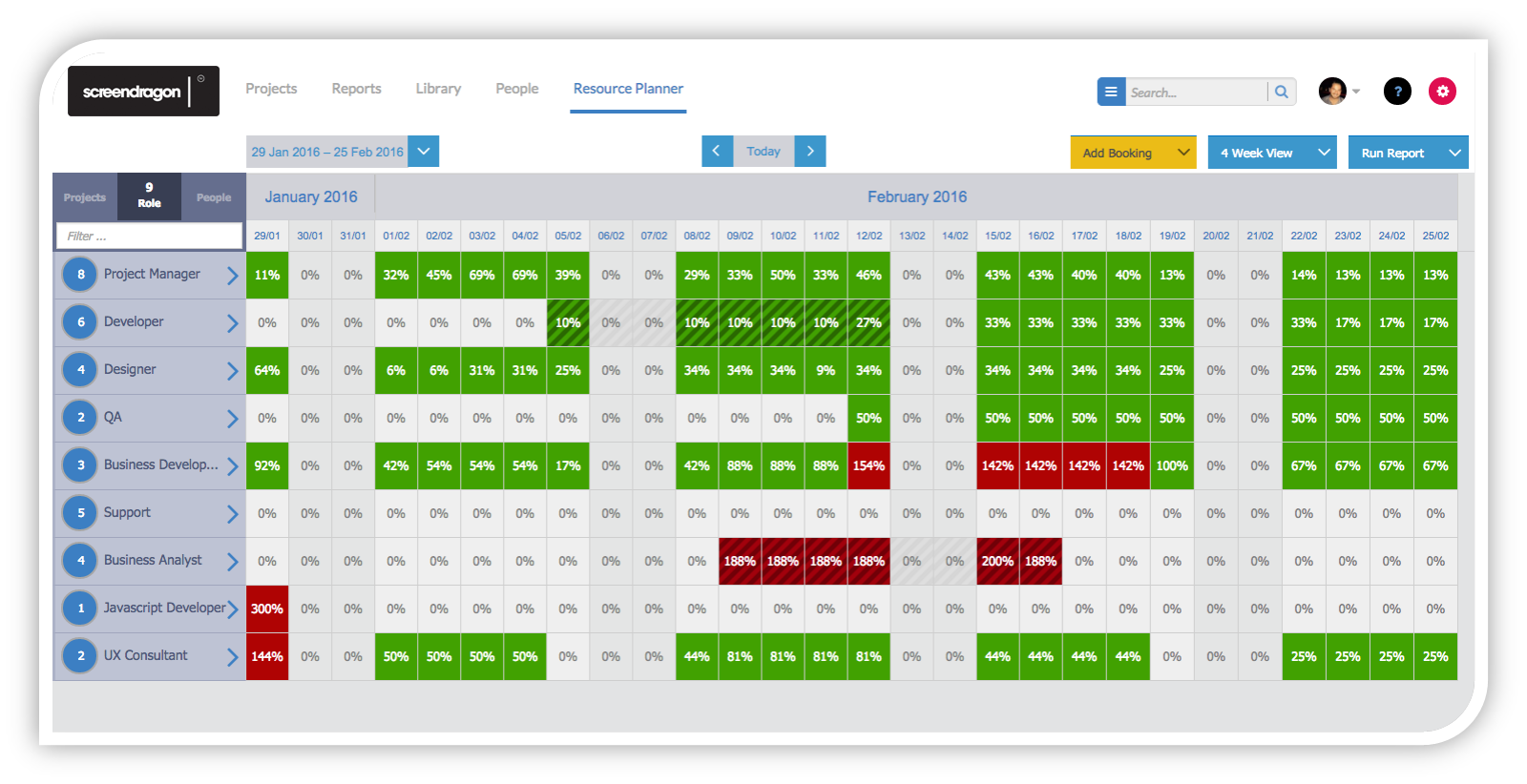The height and width of the screenshot is (784, 1527).
Task: Switch to the Role grouping tab
Action: (x=149, y=196)
